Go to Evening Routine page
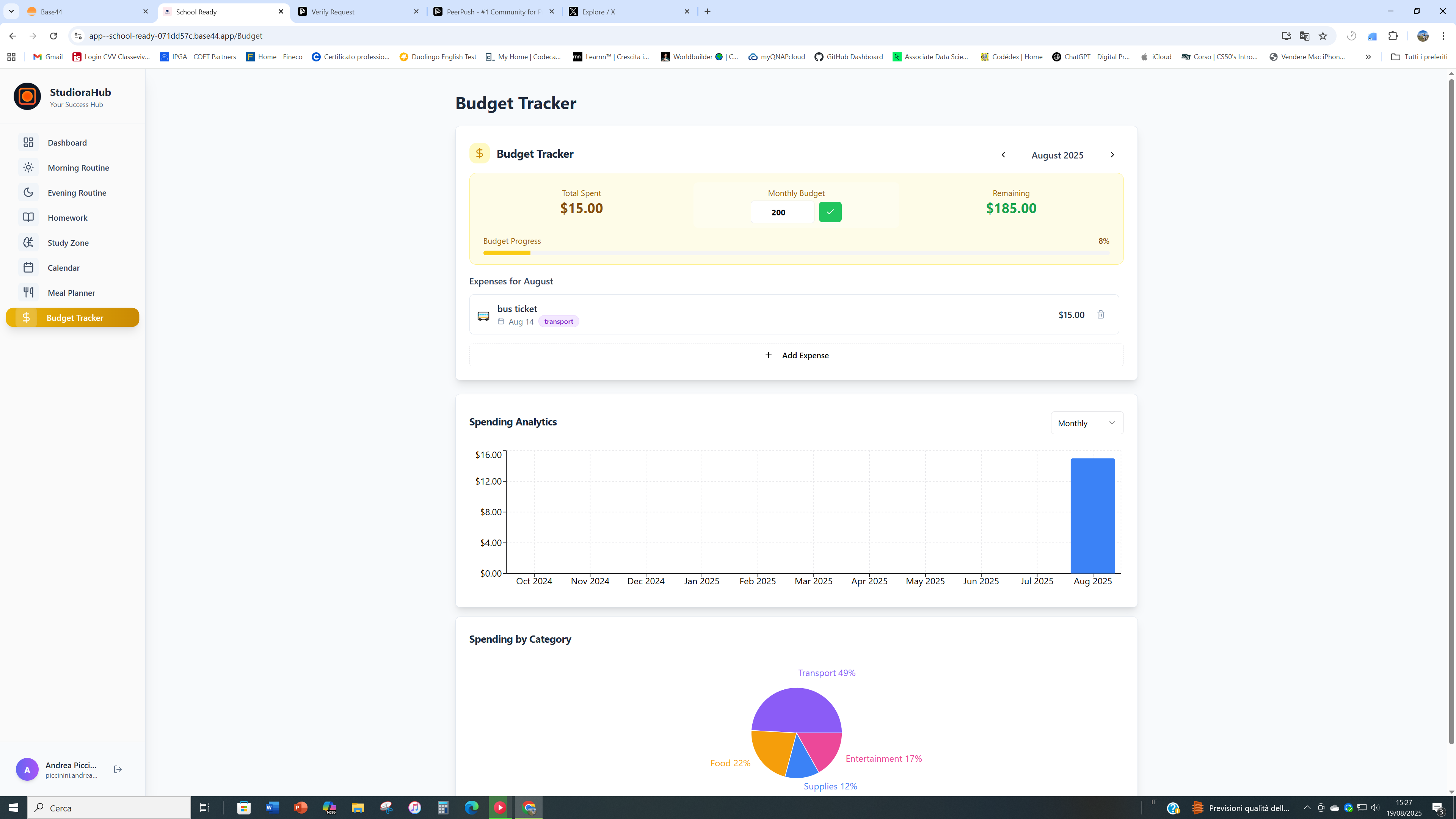The image size is (1456, 819). click(x=72, y=192)
